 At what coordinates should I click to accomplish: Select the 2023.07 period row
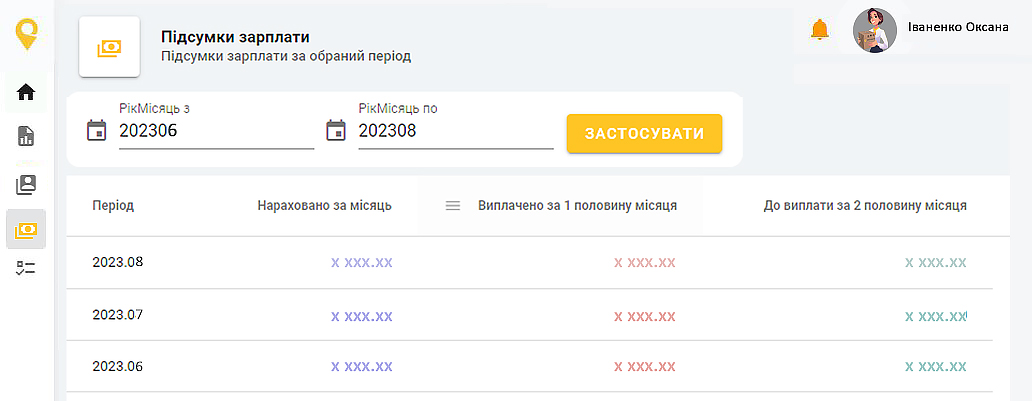[x=118, y=315]
